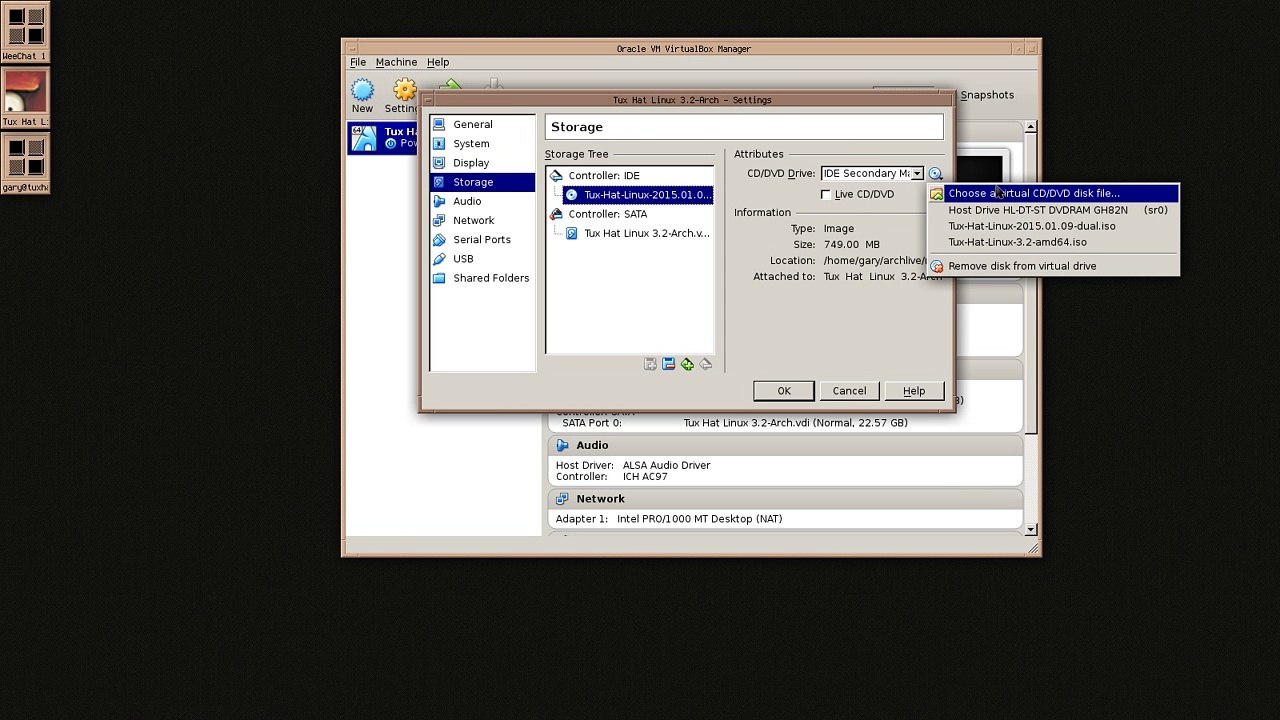Open the Help menu in VirtualBox Manager
Screen dimensions: 1280x720
coord(438,62)
